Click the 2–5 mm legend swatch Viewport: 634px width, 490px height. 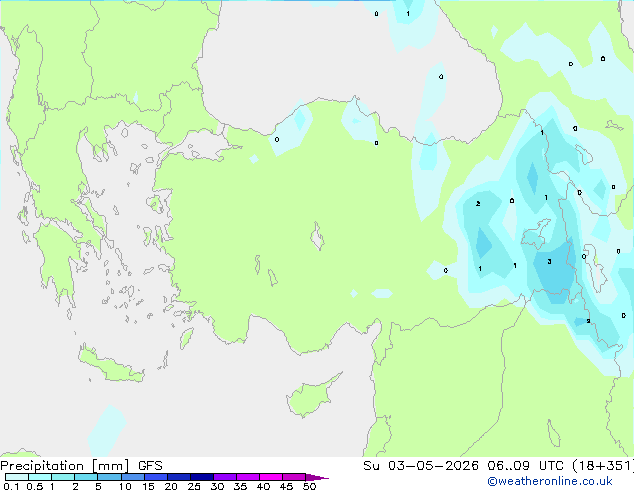coord(86,477)
